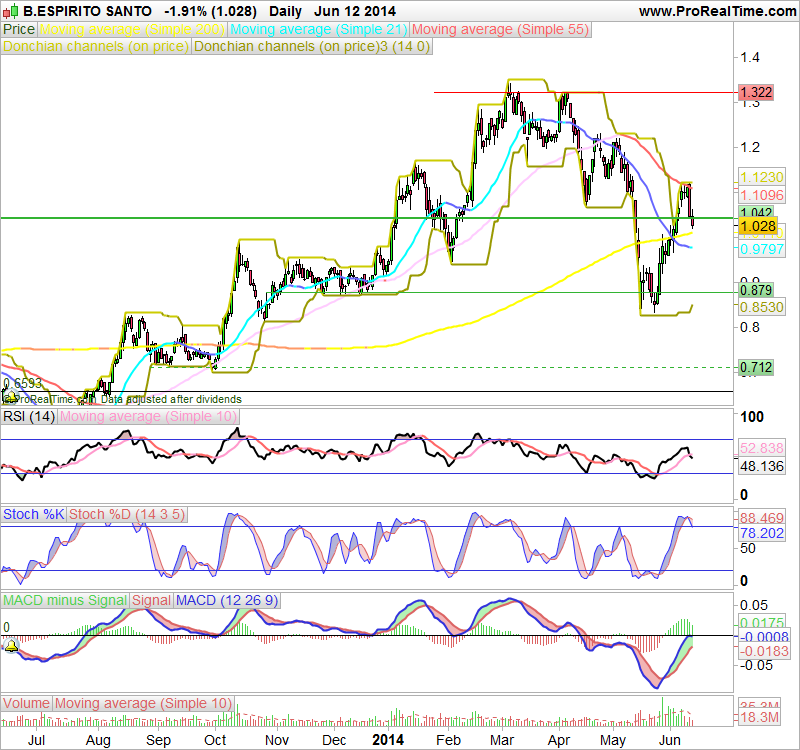Click the volume value 18.3M
This screenshot has width=800, height=750.
759,717
